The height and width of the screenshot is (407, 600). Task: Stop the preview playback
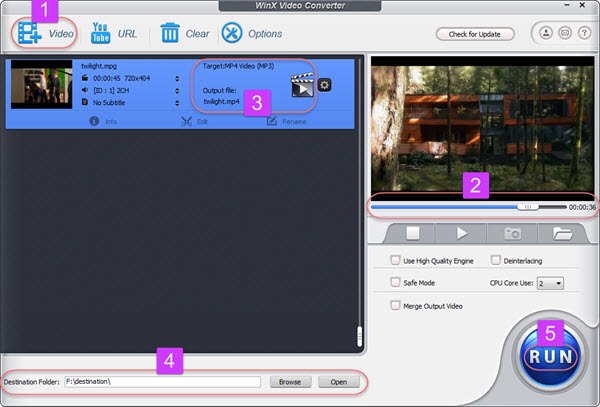pyautogui.click(x=412, y=233)
